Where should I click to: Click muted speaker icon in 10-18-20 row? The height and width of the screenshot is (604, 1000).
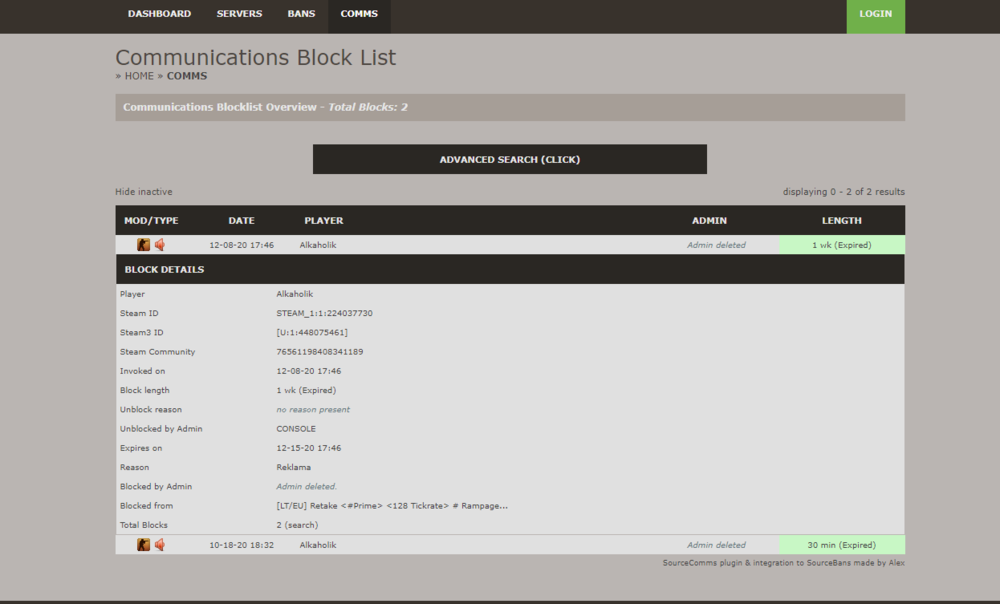[x=160, y=545]
